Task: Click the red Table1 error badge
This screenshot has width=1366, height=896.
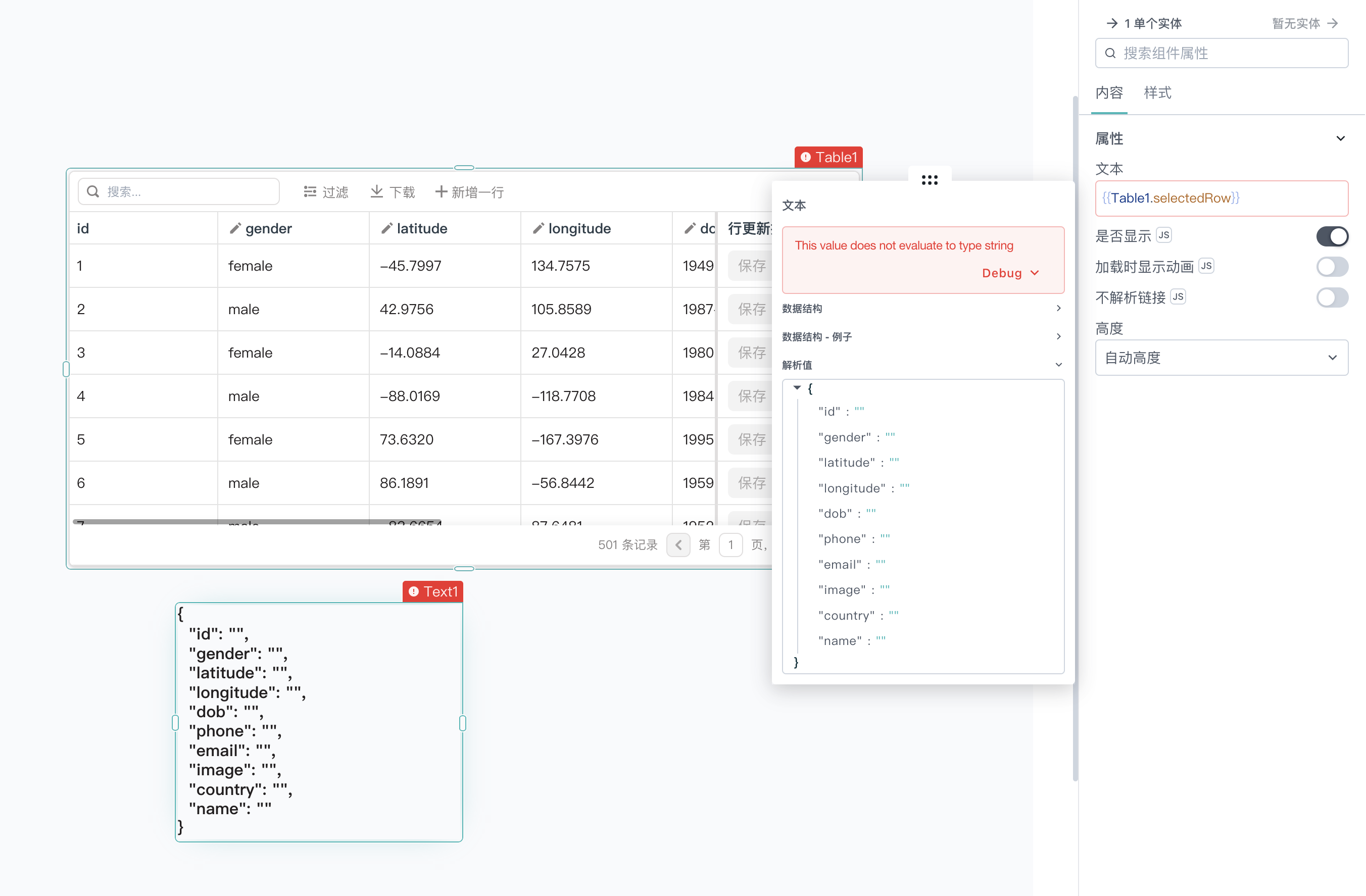Action: 828,157
